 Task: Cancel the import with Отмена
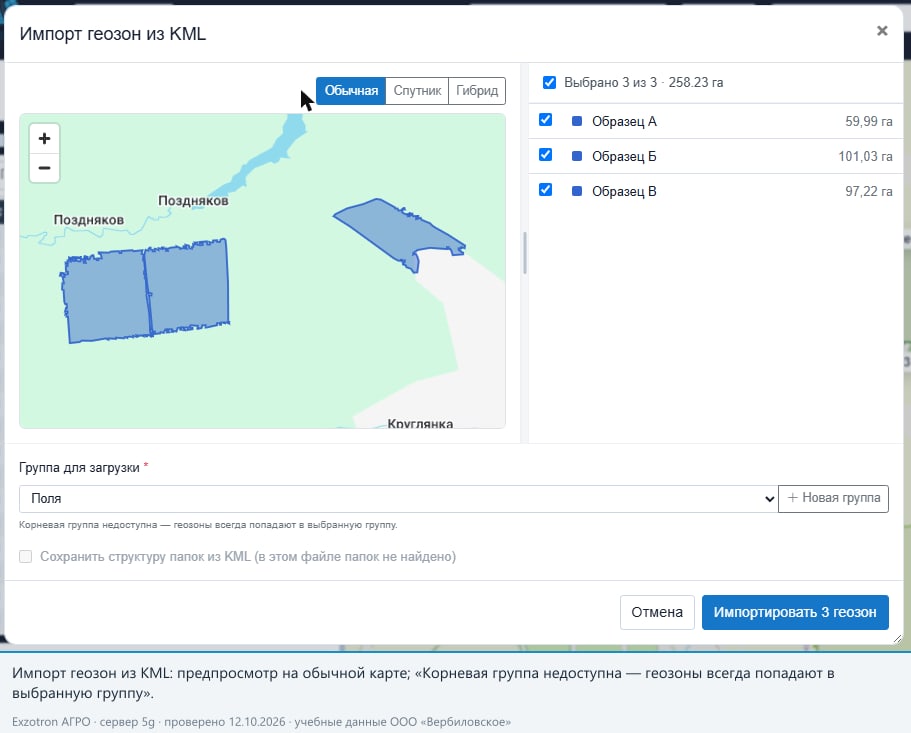[x=657, y=612]
